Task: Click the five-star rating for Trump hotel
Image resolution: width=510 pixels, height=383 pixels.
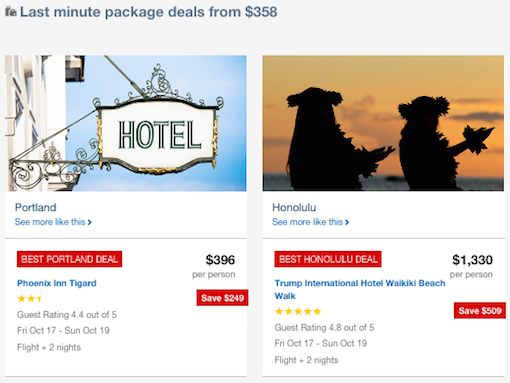Action: point(298,312)
